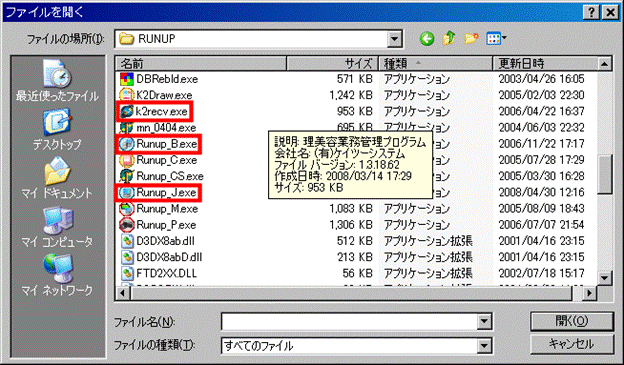The height and width of the screenshot is (365, 624).
Task: Click the size cell 1,306 KB
Action: pyautogui.click(x=351, y=225)
